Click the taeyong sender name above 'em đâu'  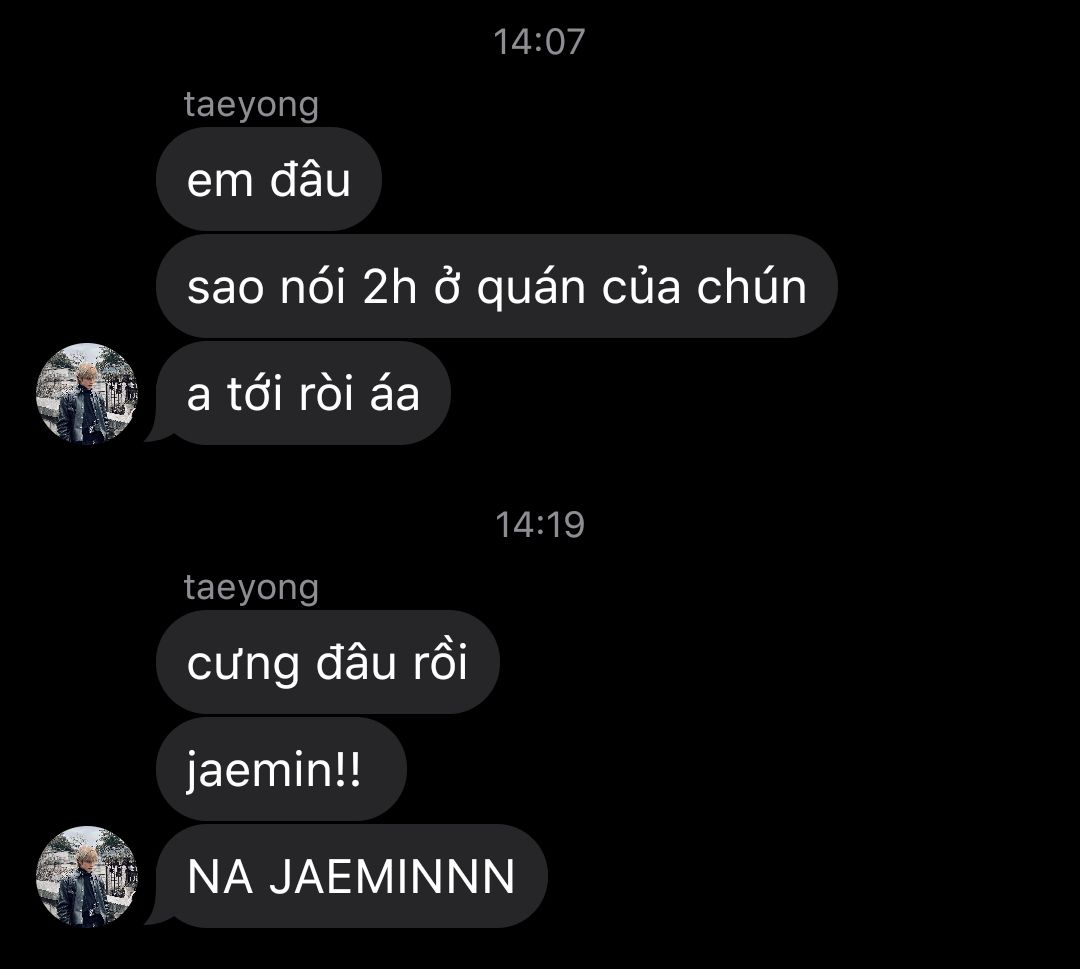tap(251, 105)
